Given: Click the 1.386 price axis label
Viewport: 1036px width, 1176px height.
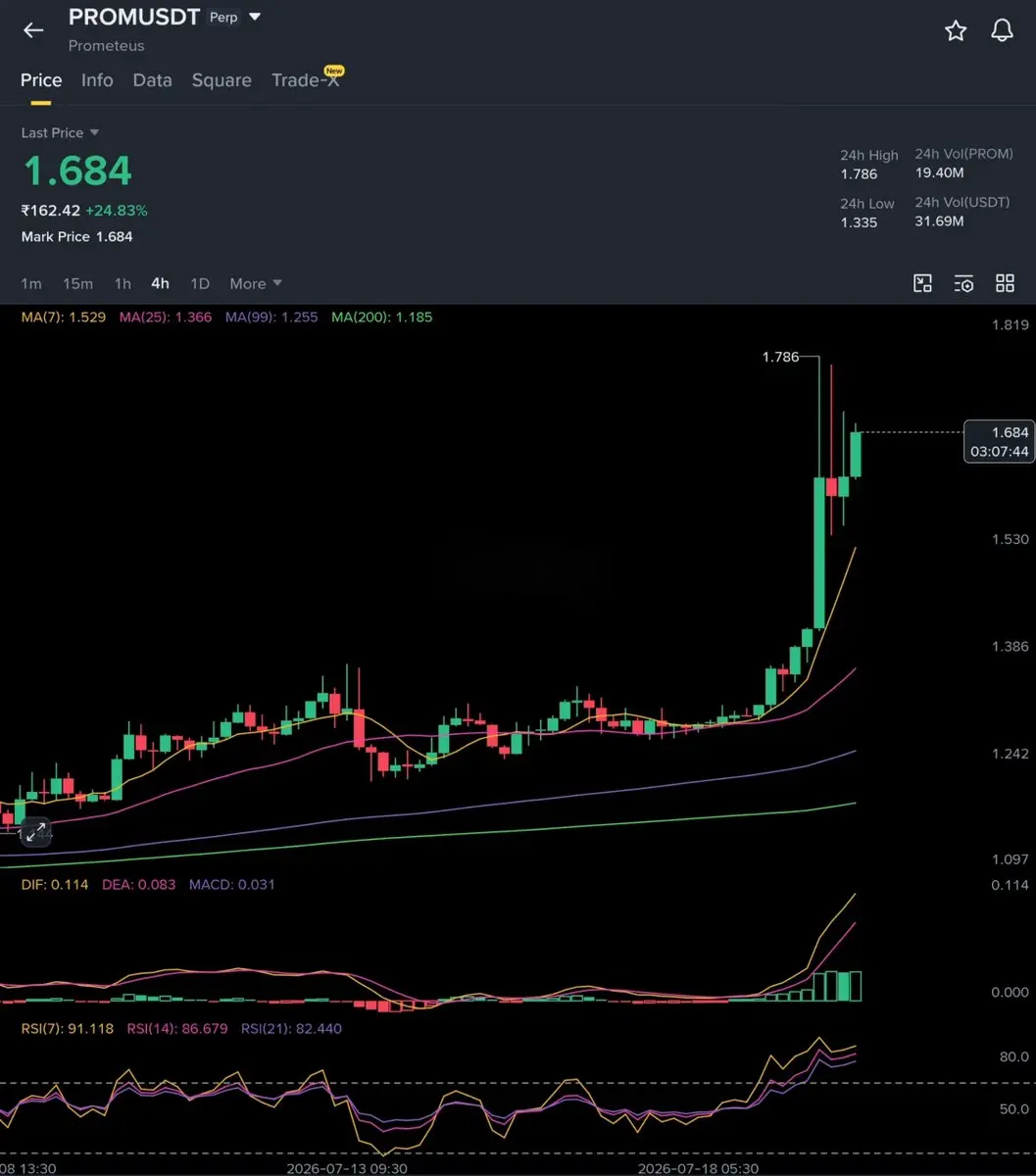Looking at the screenshot, I should (1010, 646).
